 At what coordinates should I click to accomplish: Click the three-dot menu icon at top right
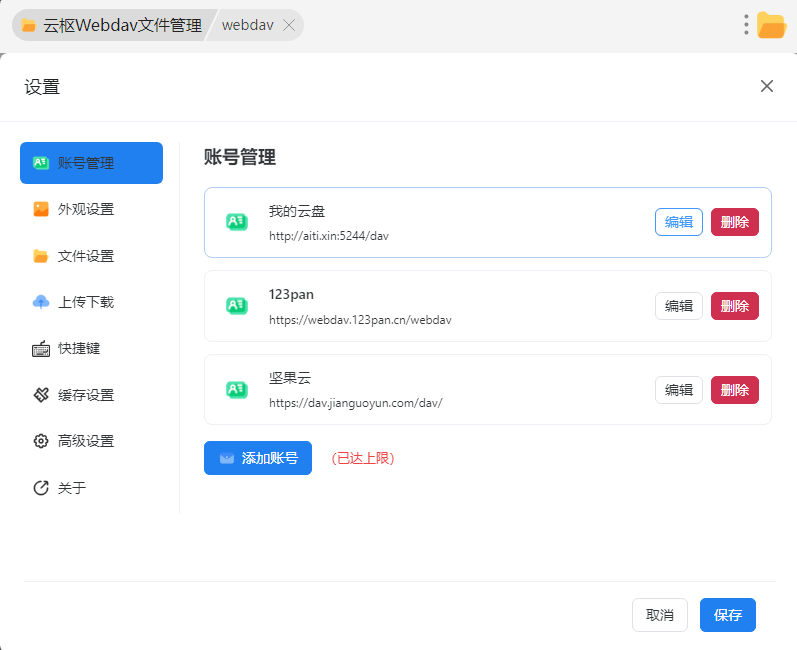click(746, 25)
